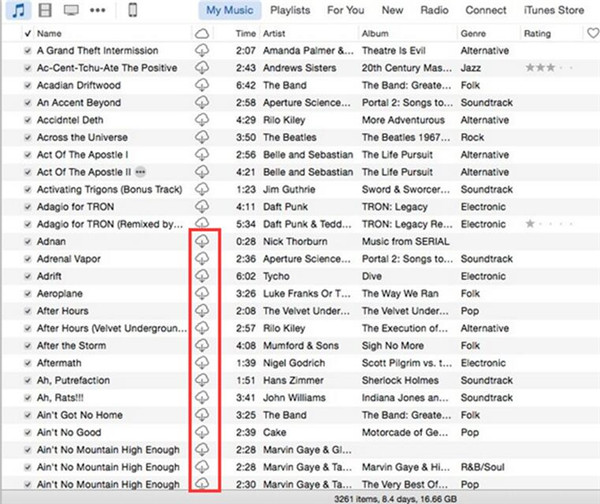Viewport: 600px width, 504px height.
Task: Sort songs by Rating column
Action: [x=537, y=34]
